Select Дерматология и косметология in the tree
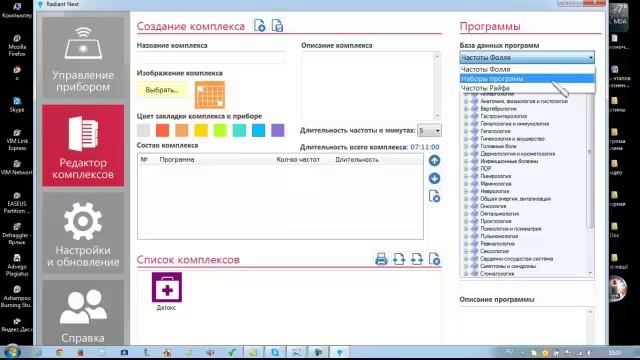640x360 pixels. tap(518, 154)
